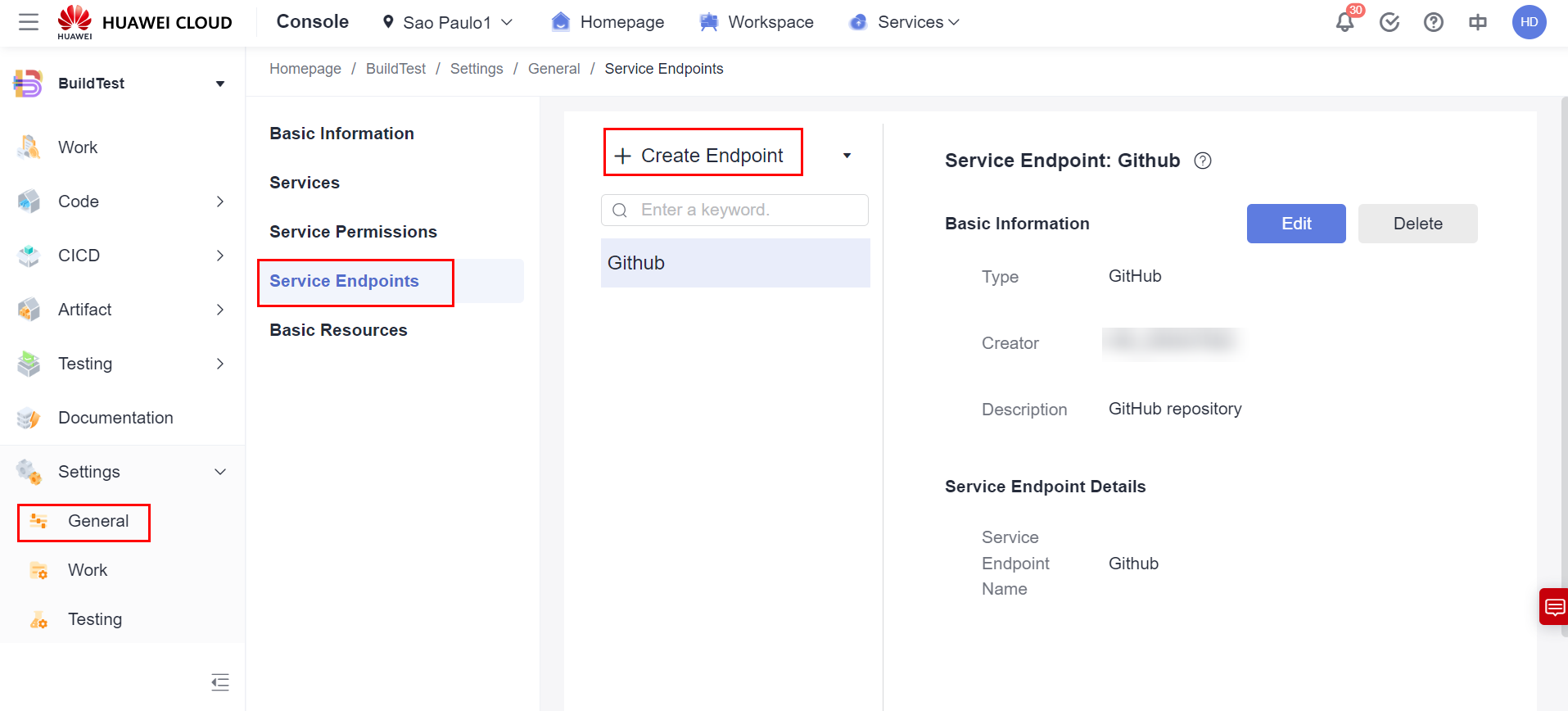The image size is (1568, 711).
Task: Click the help question mark in header
Action: pyautogui.click(x=1433, y=22)
